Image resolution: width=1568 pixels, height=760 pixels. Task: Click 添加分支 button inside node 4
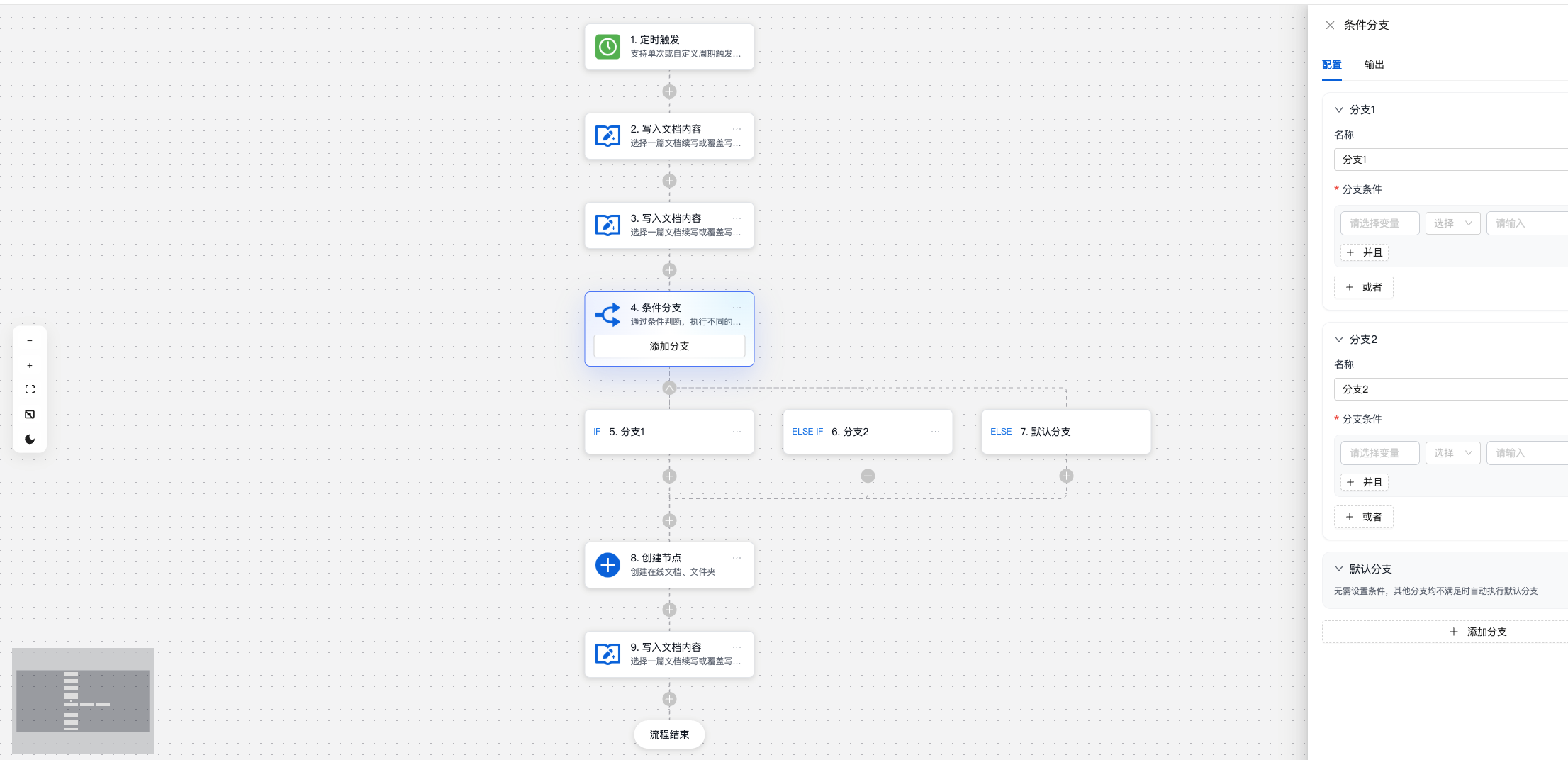tap(669, 346)
